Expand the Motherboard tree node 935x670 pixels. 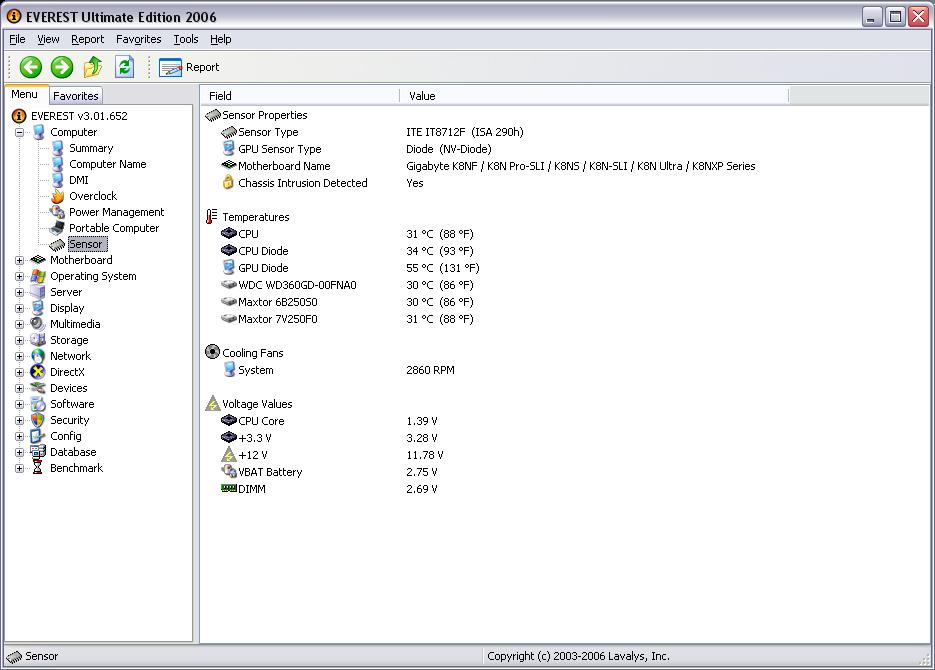click(19, 260)
